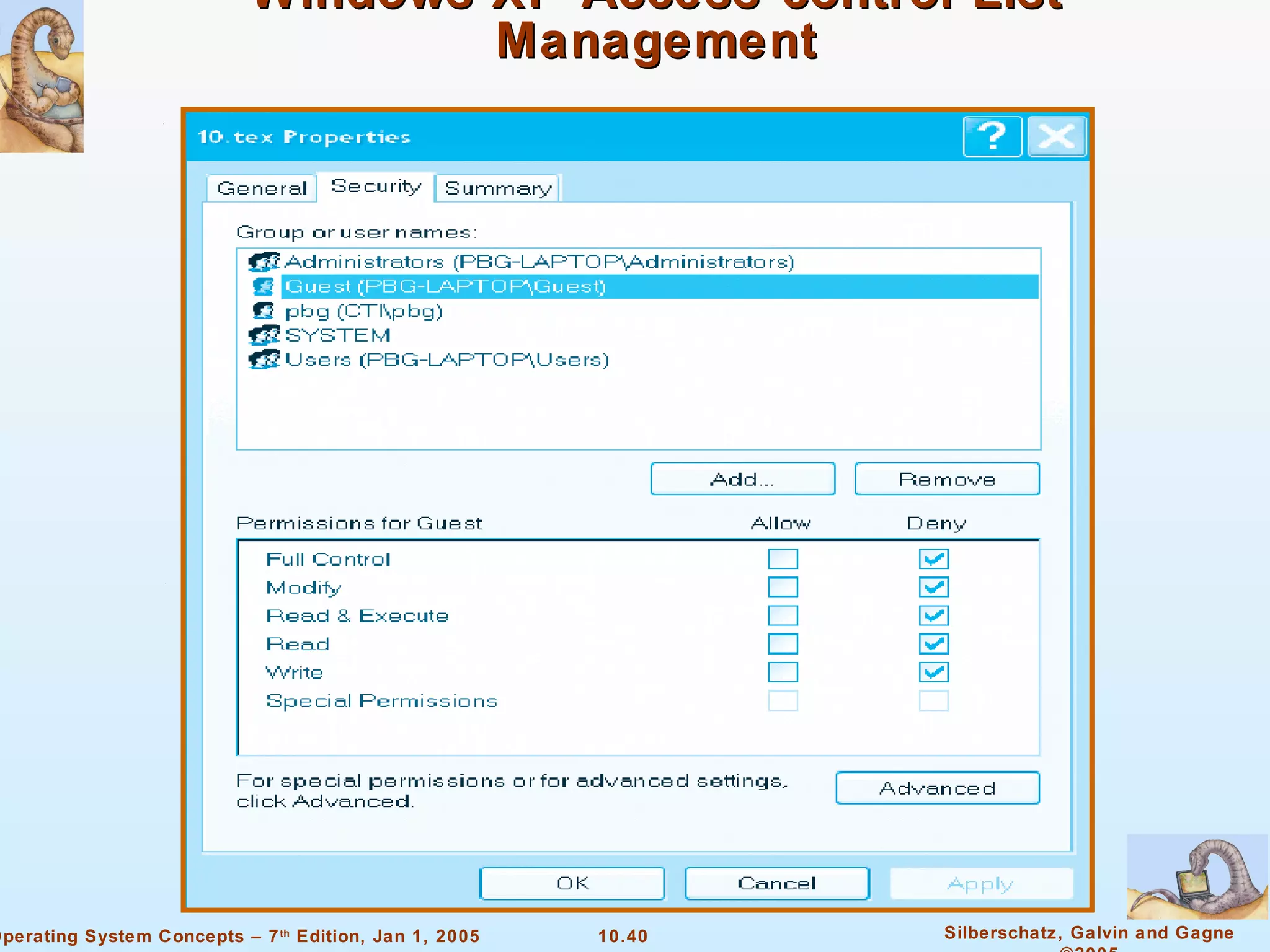Screen dimensions: 1270x952
Task: Open the Summary tab
Action: 498,188
